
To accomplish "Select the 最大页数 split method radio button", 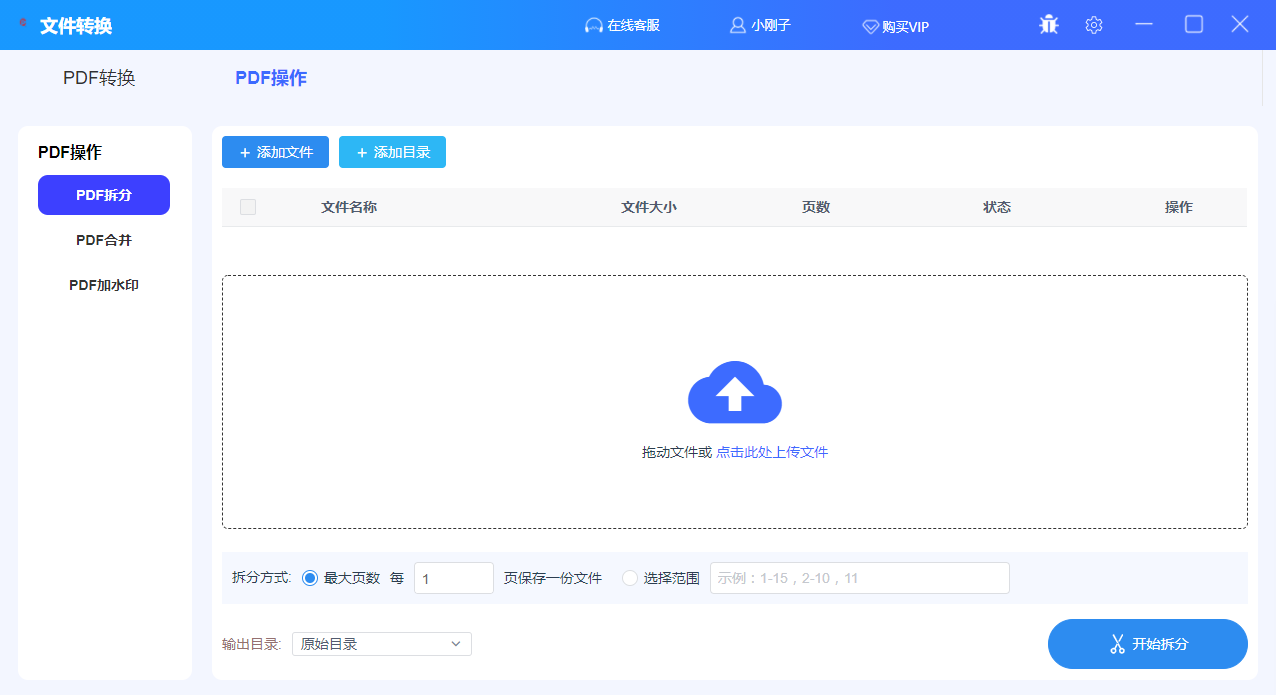I will (x=310, y=577).
